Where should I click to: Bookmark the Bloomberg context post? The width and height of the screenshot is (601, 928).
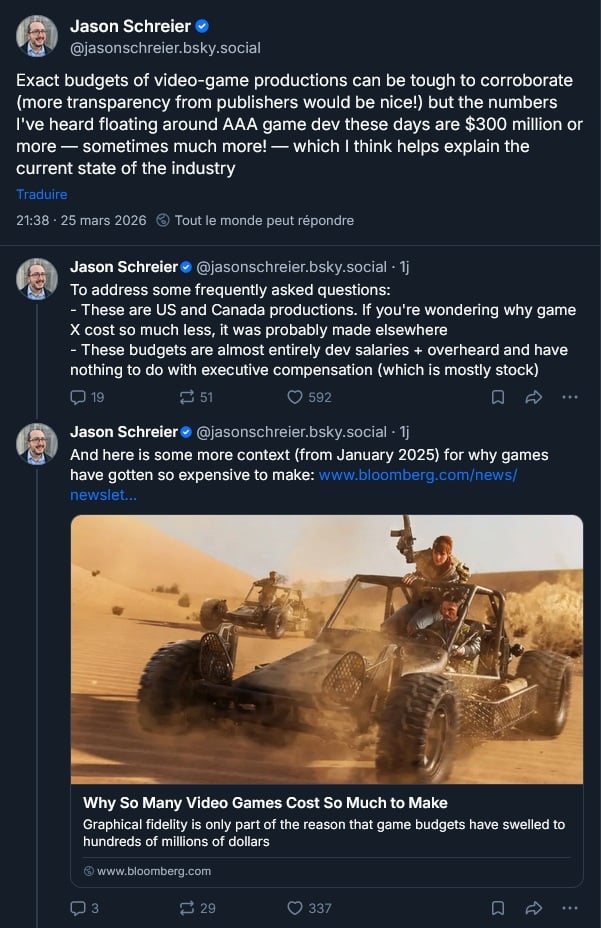[497, 908]
